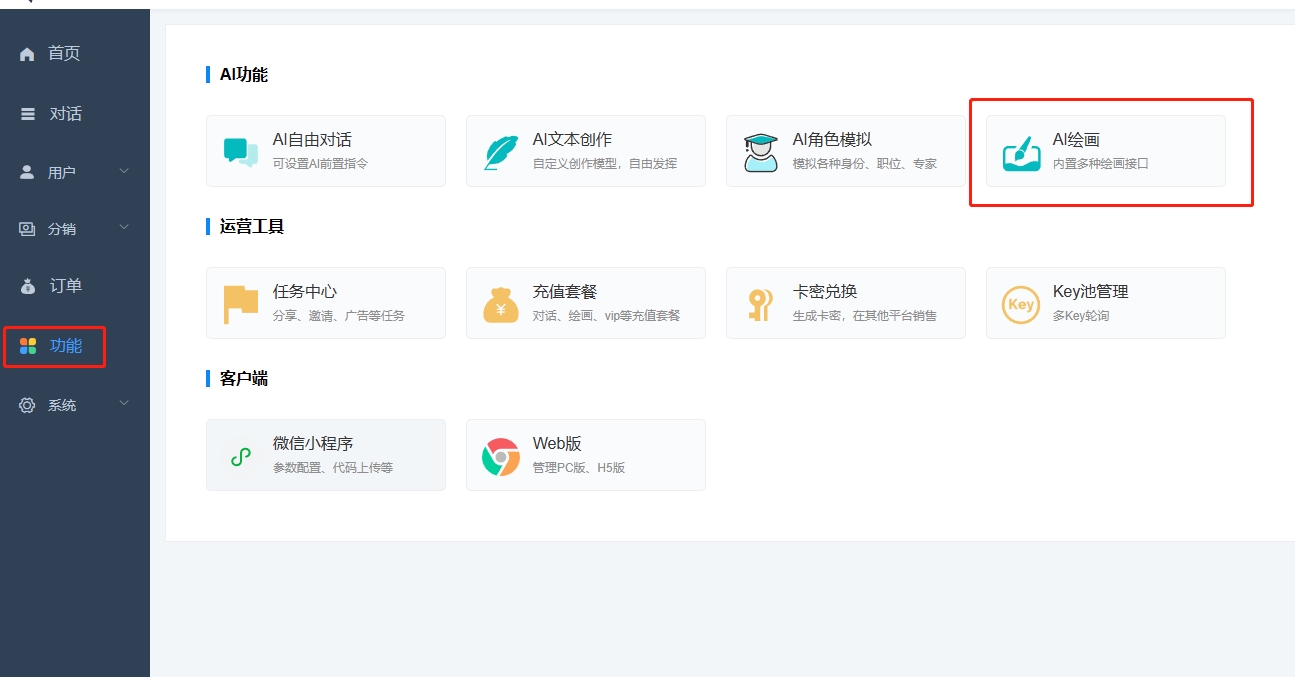Open the AI绘画 title link
This screenshot has width=1295, height=677.
point(1076,140)
